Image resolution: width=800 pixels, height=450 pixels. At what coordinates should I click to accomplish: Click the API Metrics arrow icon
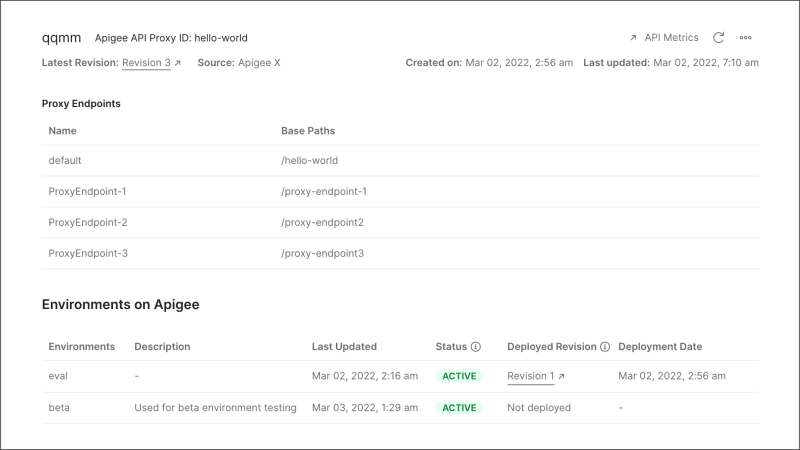[x=633, y=38]
